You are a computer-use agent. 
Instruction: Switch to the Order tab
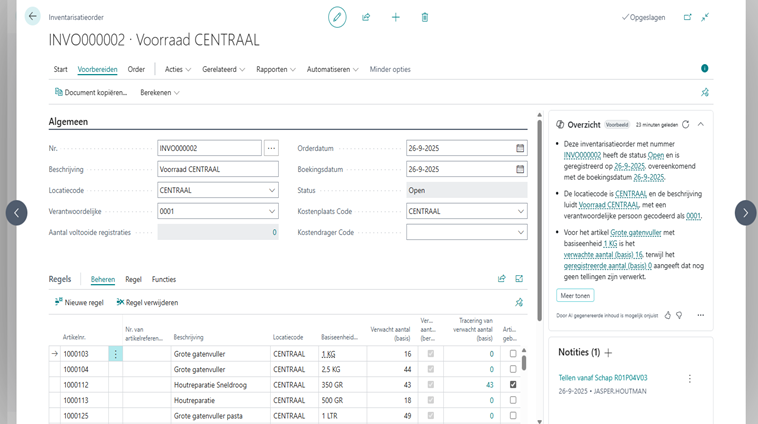coord(136,69)
